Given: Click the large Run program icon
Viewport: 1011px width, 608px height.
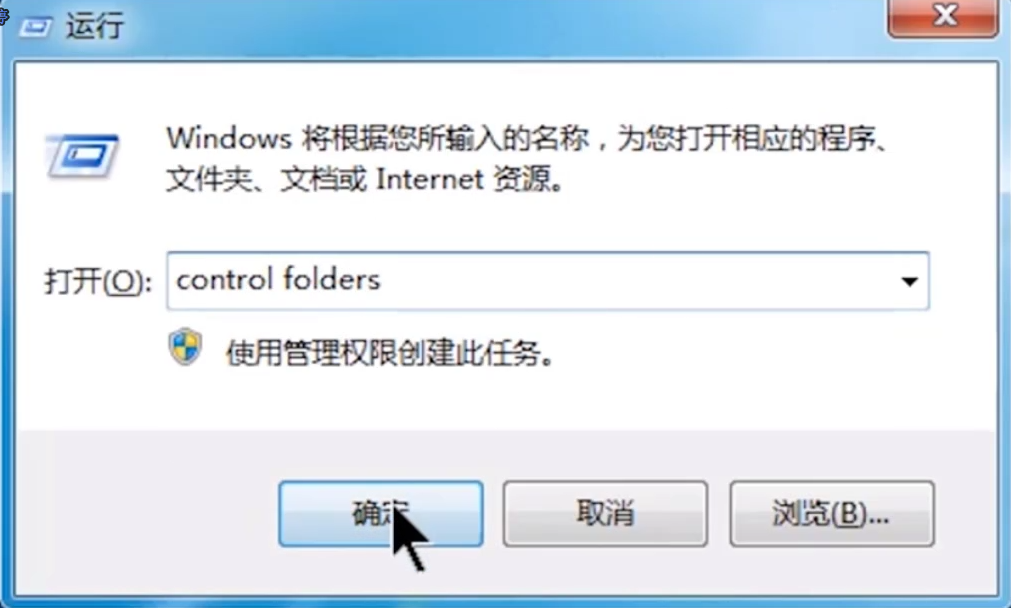Looking at the screenshot, I should point(83,155).
